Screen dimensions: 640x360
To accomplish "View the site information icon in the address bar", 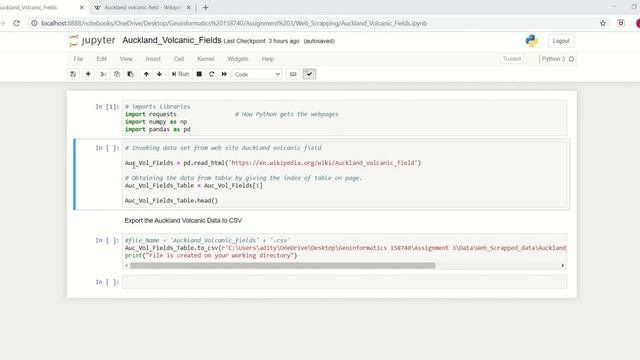I will click(x=34, y=23).
